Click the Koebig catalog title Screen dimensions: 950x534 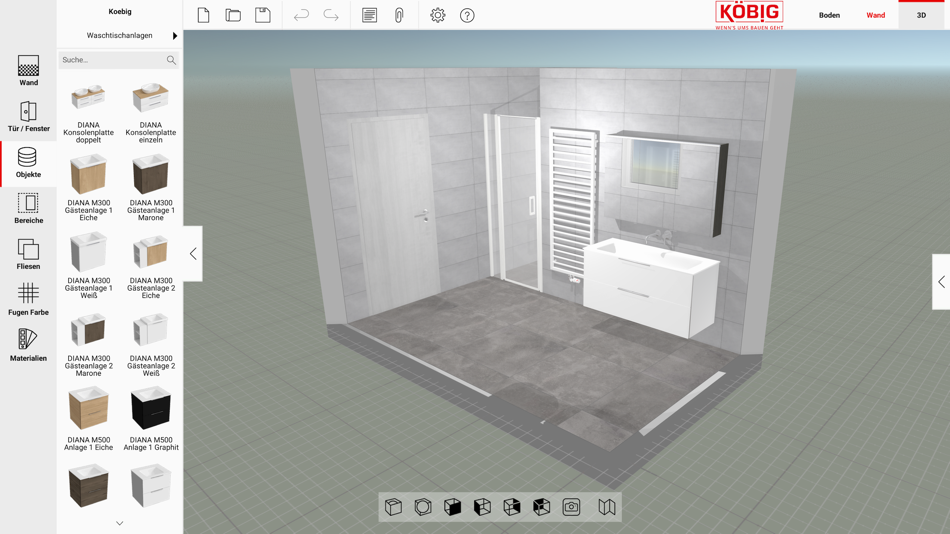[x=120, y=12]
